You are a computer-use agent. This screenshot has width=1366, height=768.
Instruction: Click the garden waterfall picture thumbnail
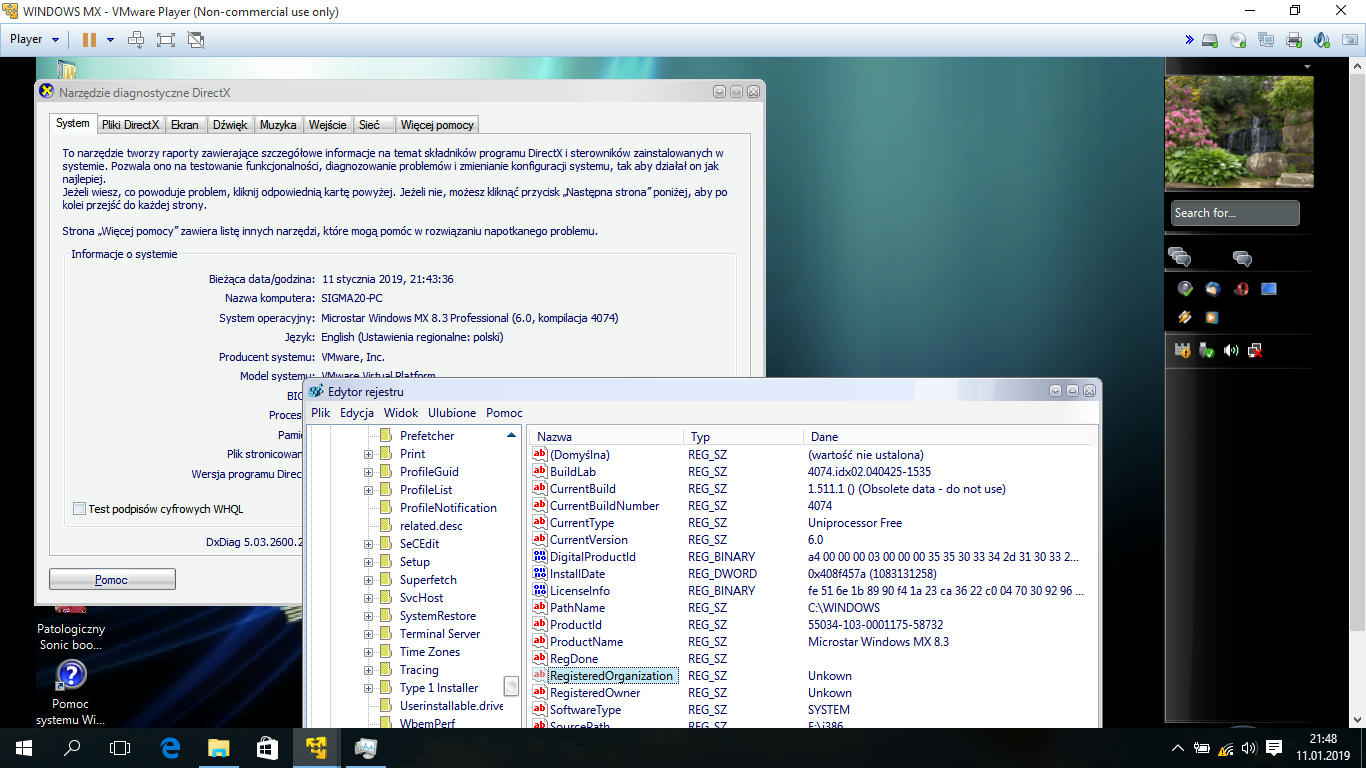(1239, 134)
